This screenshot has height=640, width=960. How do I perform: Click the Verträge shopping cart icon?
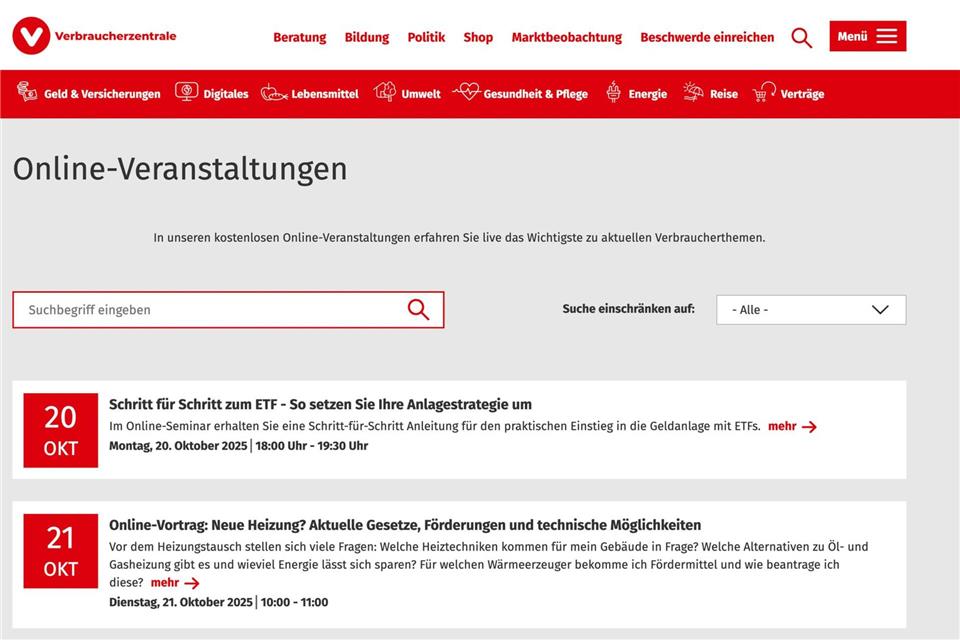[764, 92]
